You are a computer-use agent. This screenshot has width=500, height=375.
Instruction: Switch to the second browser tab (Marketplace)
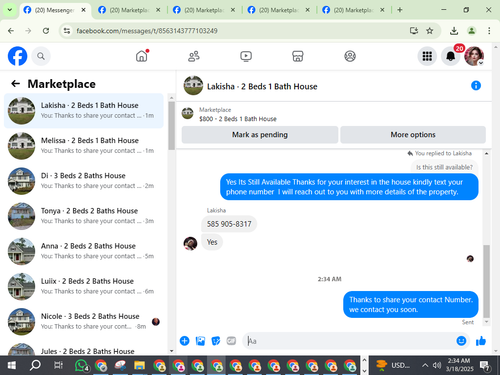(x=129, y=10)
